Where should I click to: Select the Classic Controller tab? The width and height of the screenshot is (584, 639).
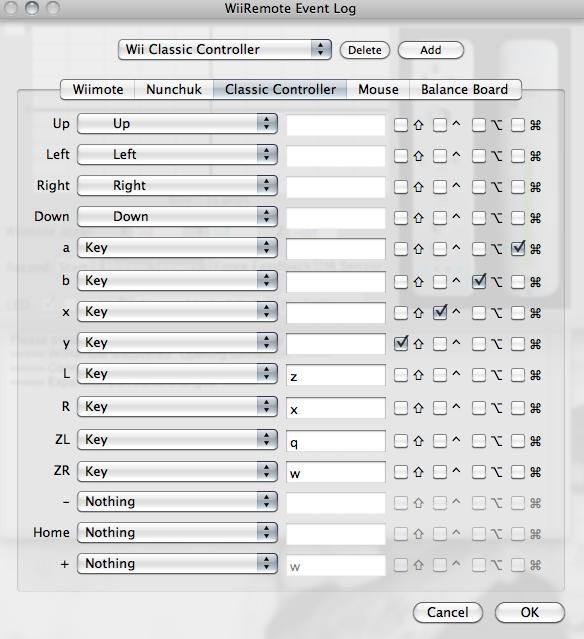[x=280, y=89]
